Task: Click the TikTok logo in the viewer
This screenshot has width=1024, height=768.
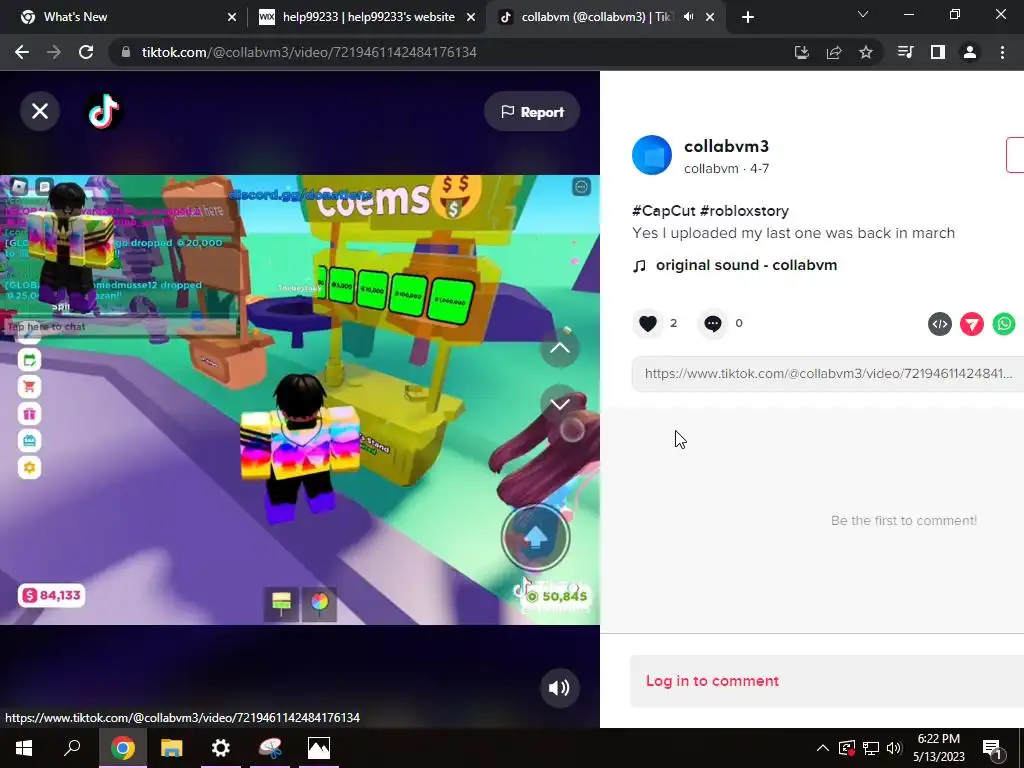Action: (104, 111)
